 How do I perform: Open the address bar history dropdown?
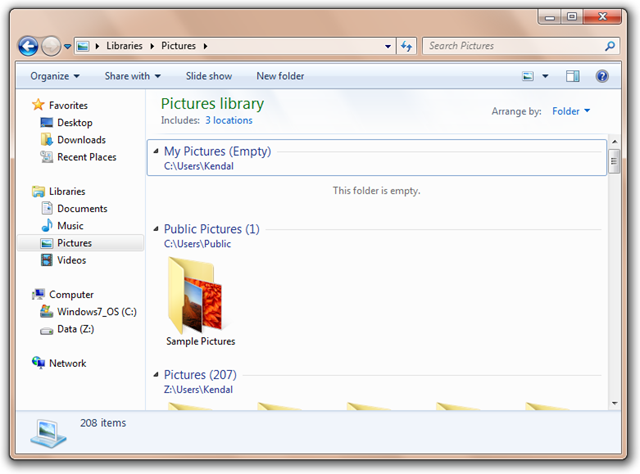tap(388, 46)
